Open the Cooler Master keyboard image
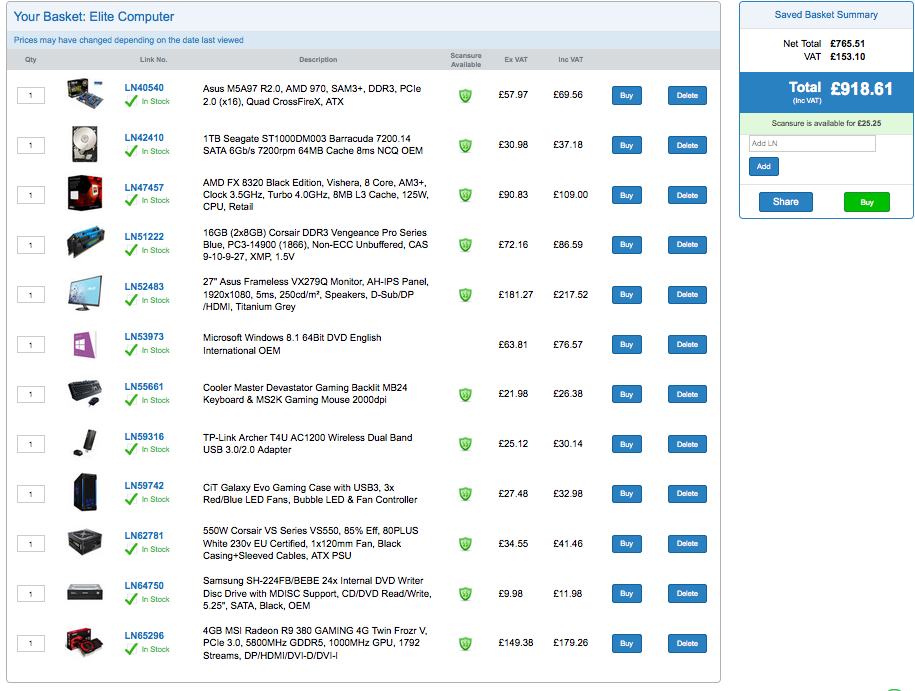 [85, 393]
